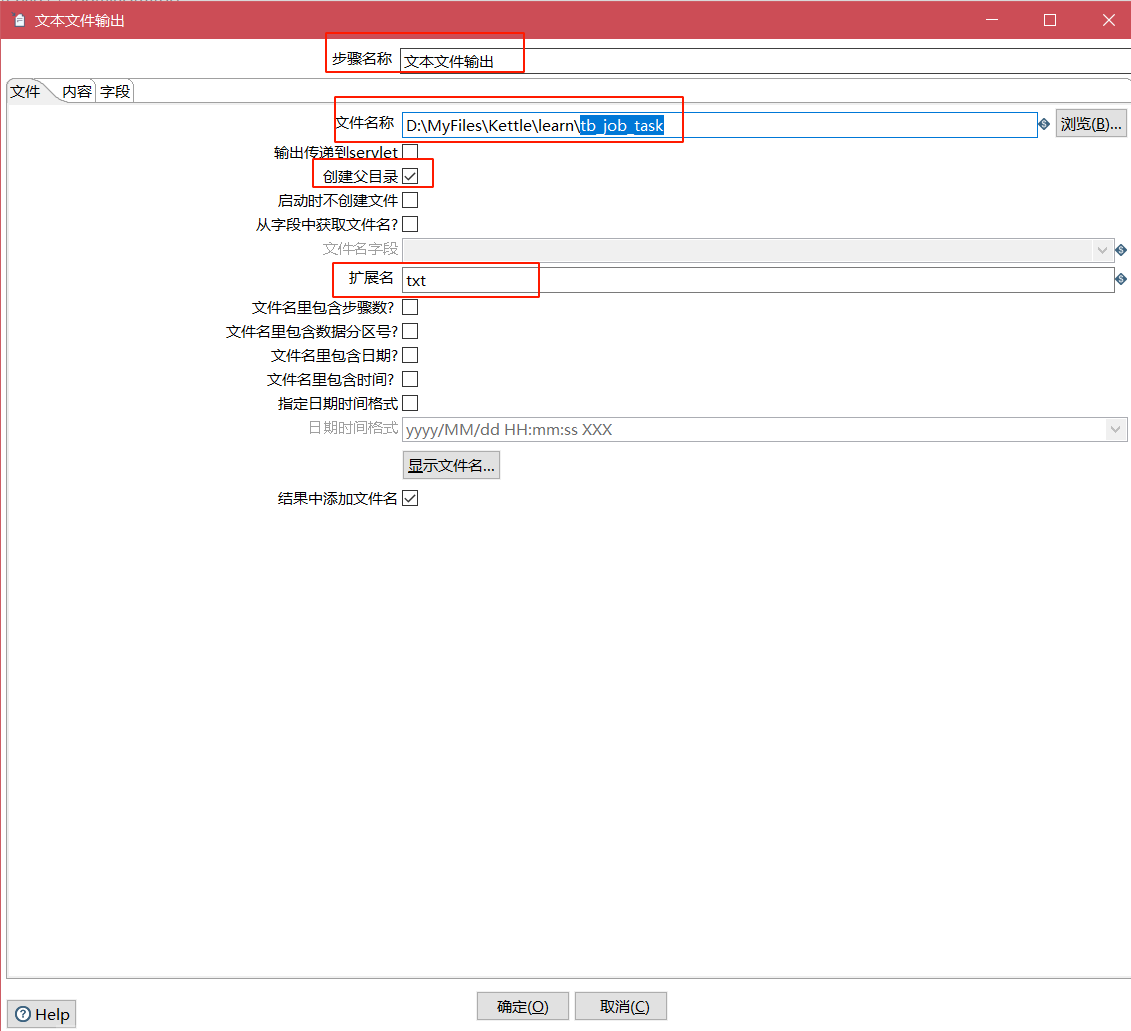The image size is (1131, 1031).
Task: Open the 字段 tab
Action: click(x=115, y=92)
